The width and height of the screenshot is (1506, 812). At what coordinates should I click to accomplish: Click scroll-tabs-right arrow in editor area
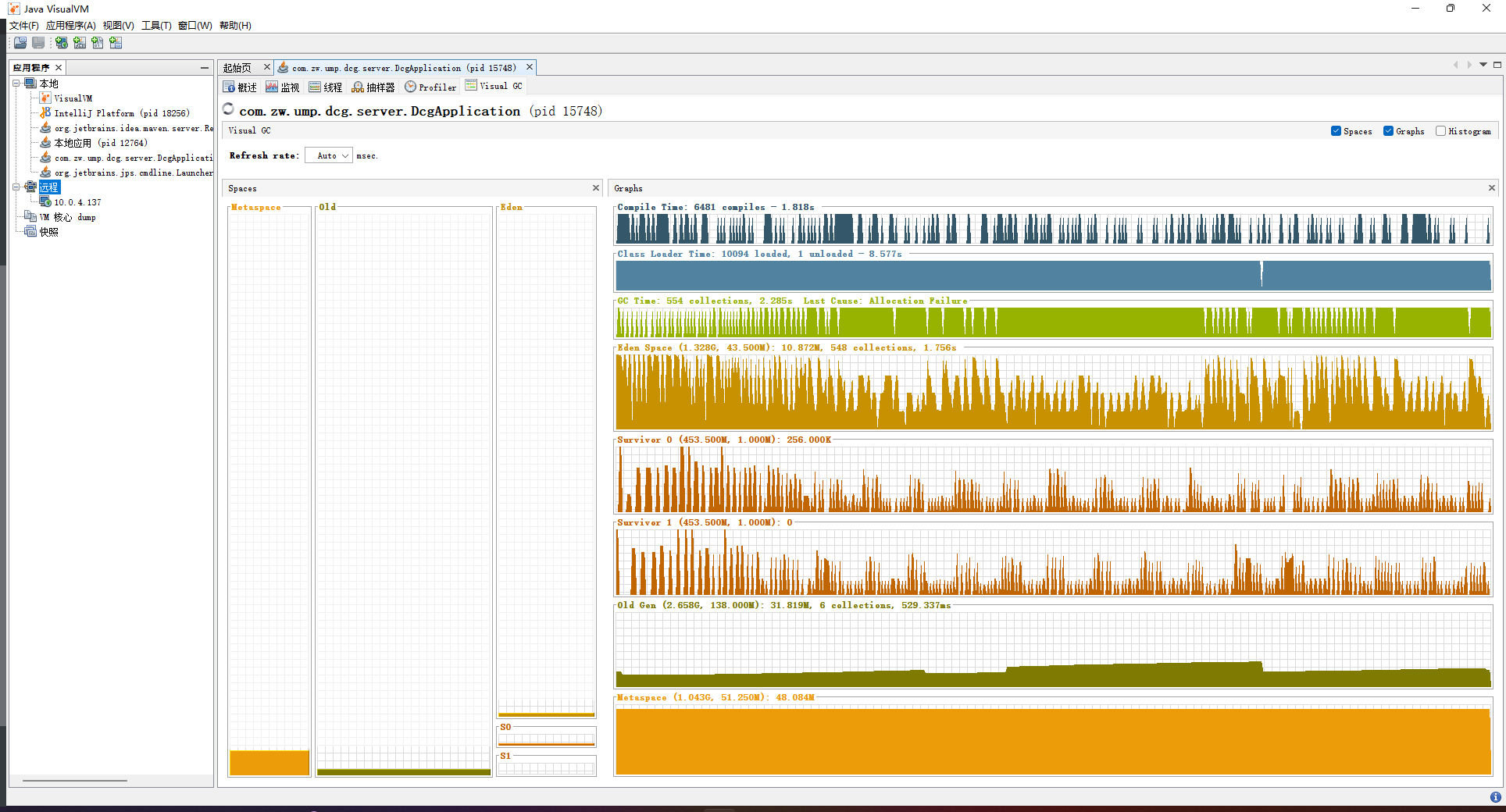pos(1469,65)
